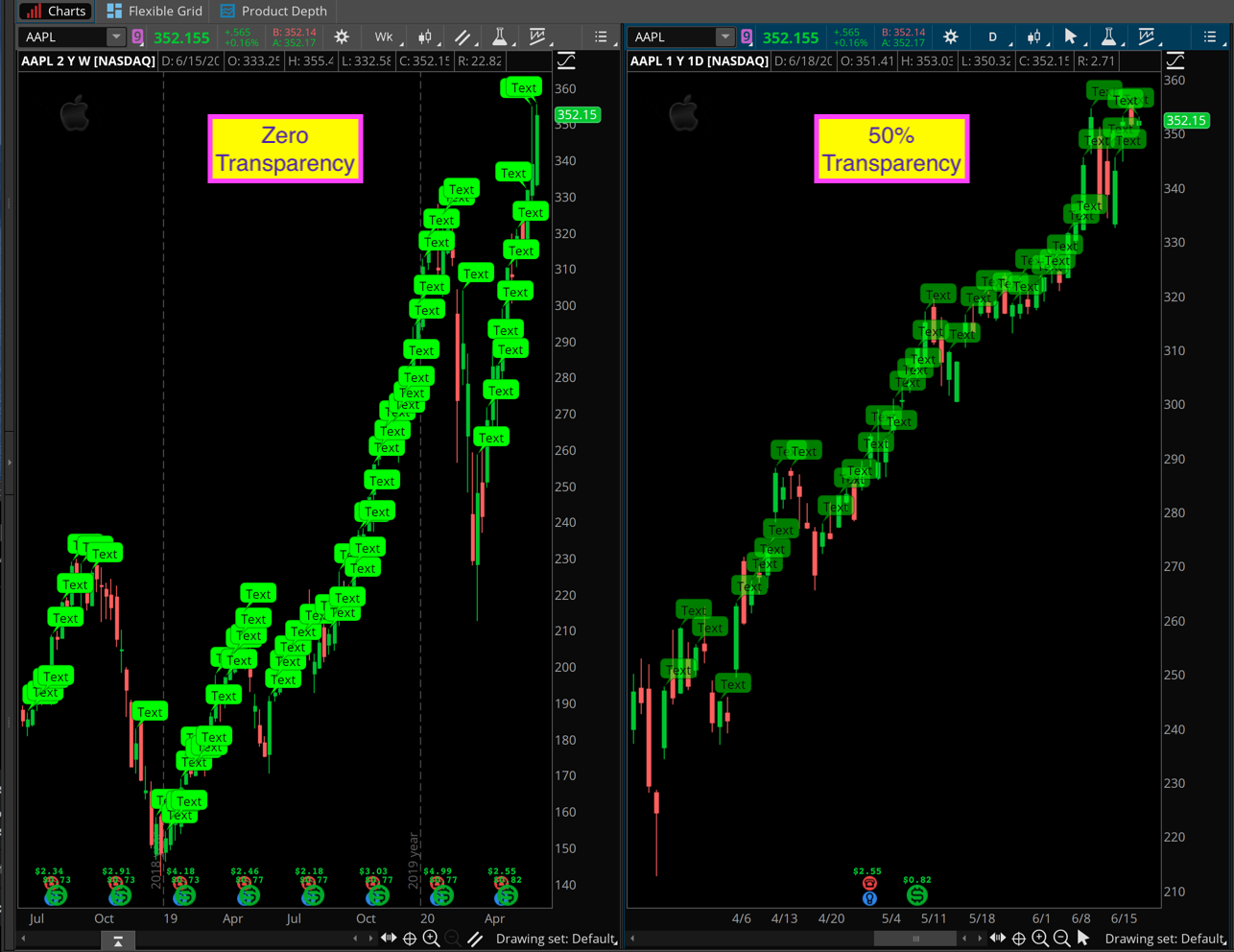Open the studies flask icon in left chart

click(500, 37)
